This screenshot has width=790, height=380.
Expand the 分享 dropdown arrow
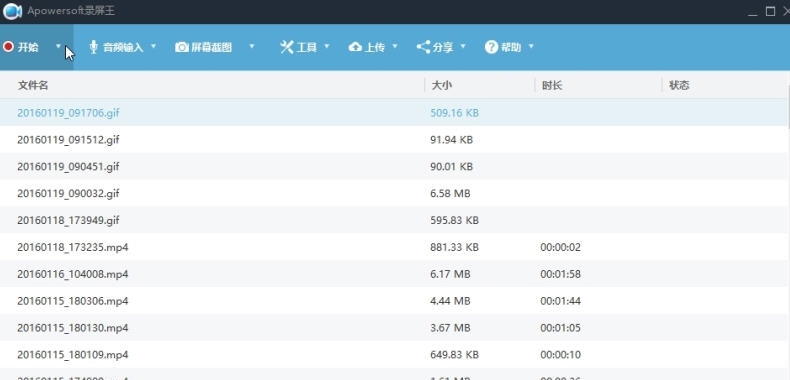pyautogui.click(x=463, y=46)
